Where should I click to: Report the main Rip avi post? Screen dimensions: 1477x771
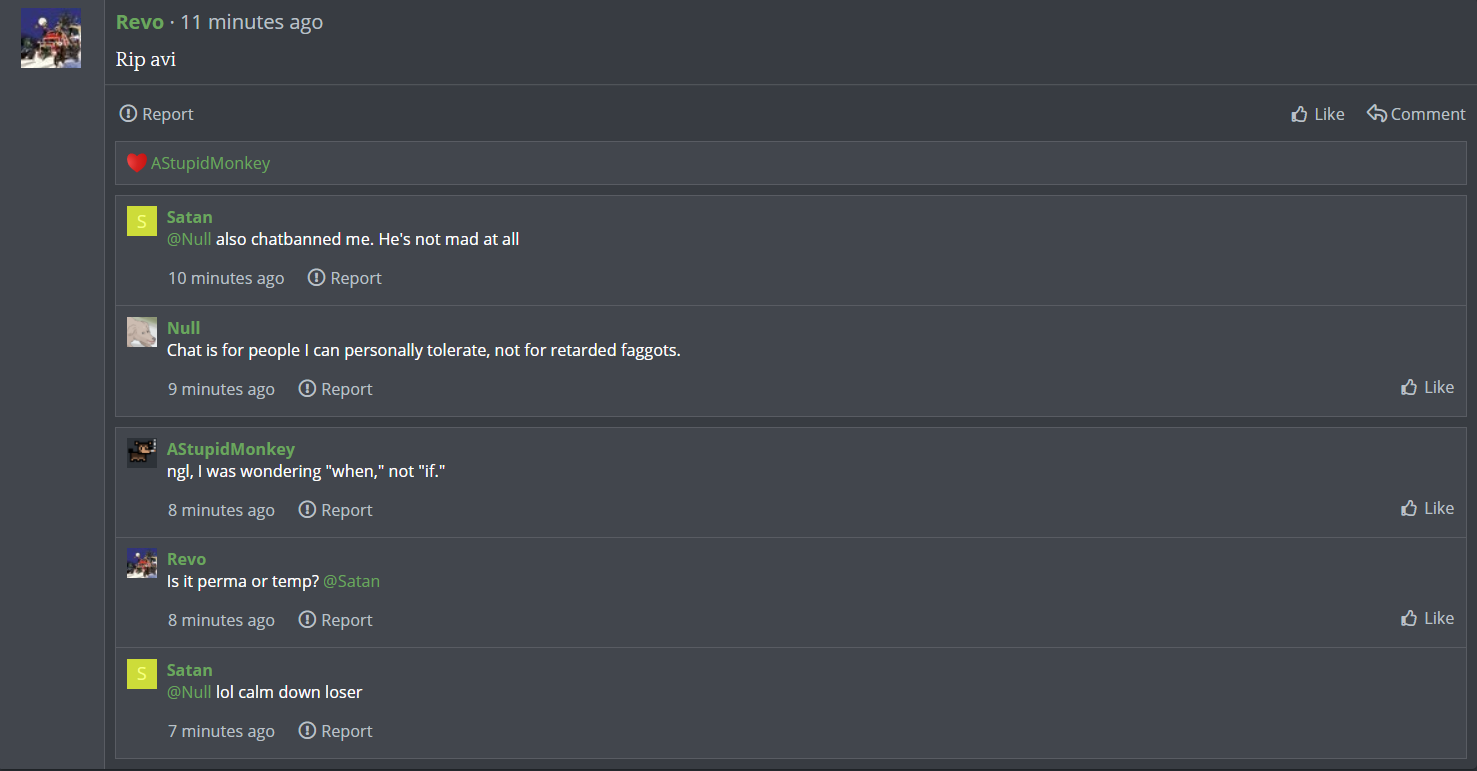click(157, 114)
